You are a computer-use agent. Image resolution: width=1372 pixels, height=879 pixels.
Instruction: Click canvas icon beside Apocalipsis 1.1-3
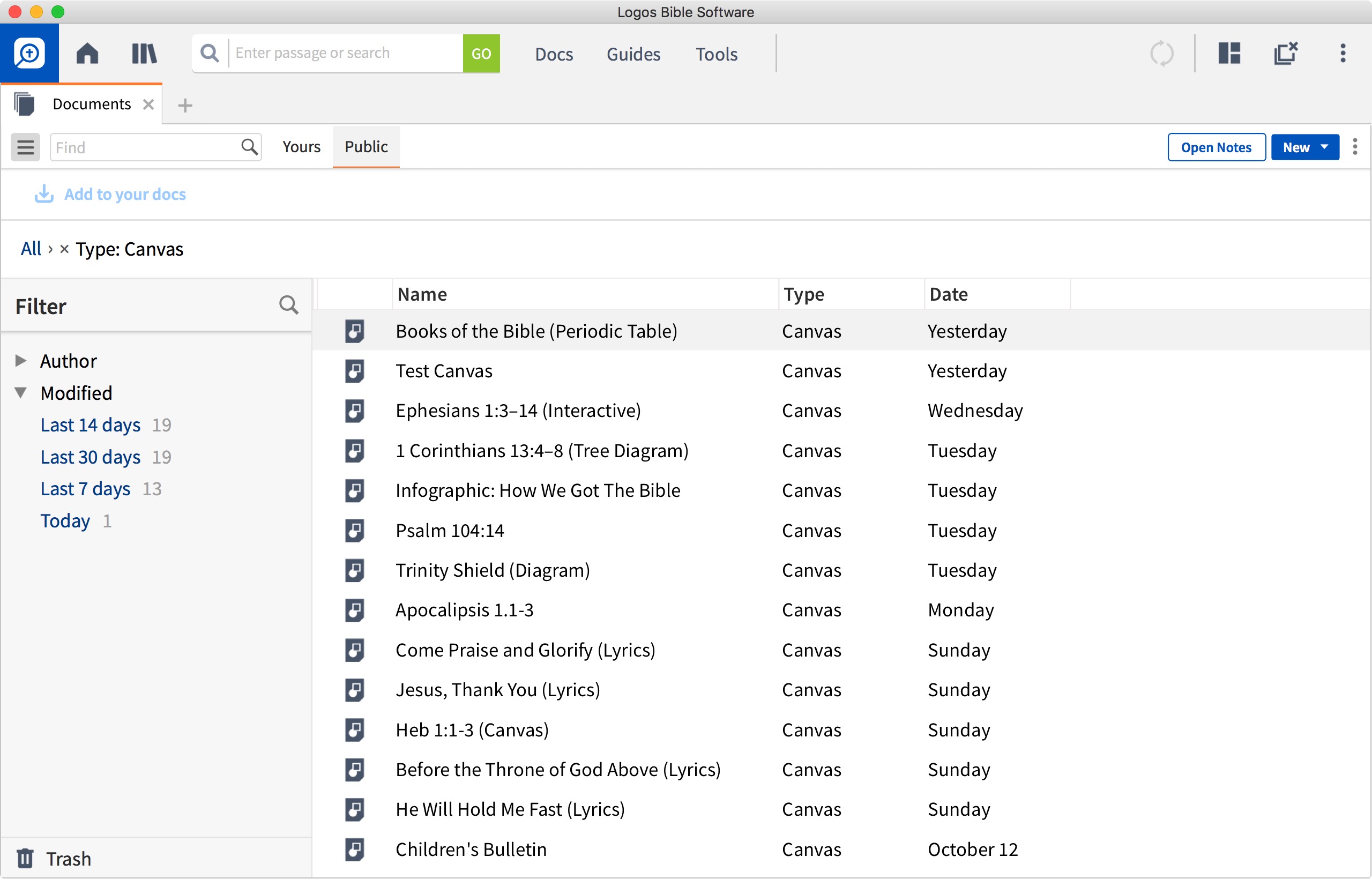coord(354,610)
